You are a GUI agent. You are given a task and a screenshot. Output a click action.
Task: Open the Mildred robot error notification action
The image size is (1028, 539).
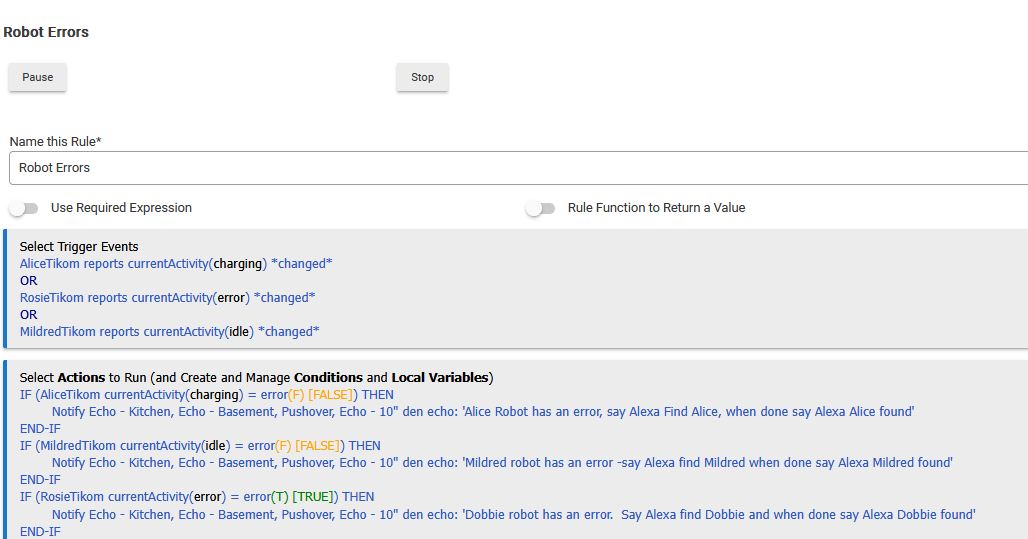tap(502, 463)
